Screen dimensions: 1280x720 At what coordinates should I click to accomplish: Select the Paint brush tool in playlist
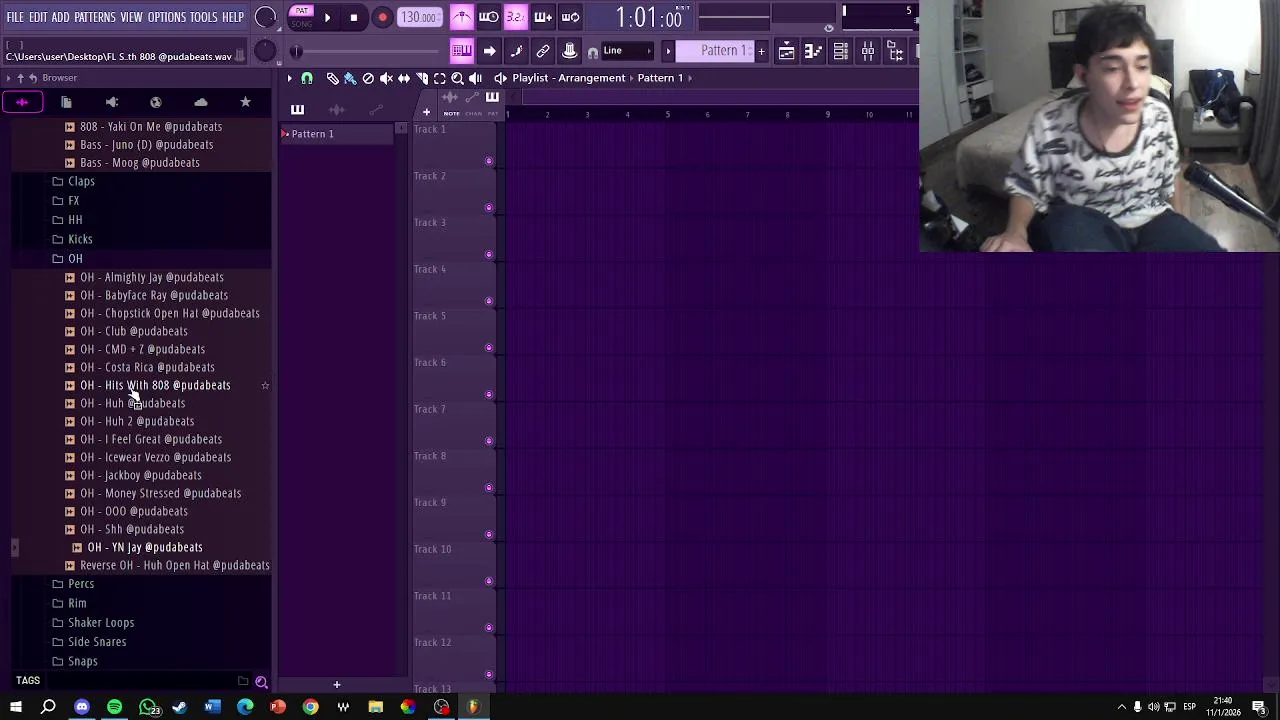point(350,78)
